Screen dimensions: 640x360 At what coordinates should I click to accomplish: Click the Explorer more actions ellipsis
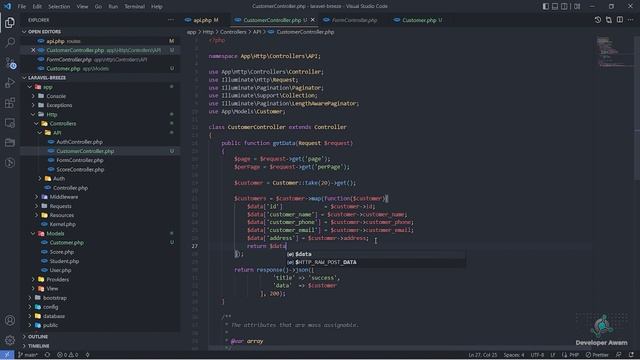171,20
